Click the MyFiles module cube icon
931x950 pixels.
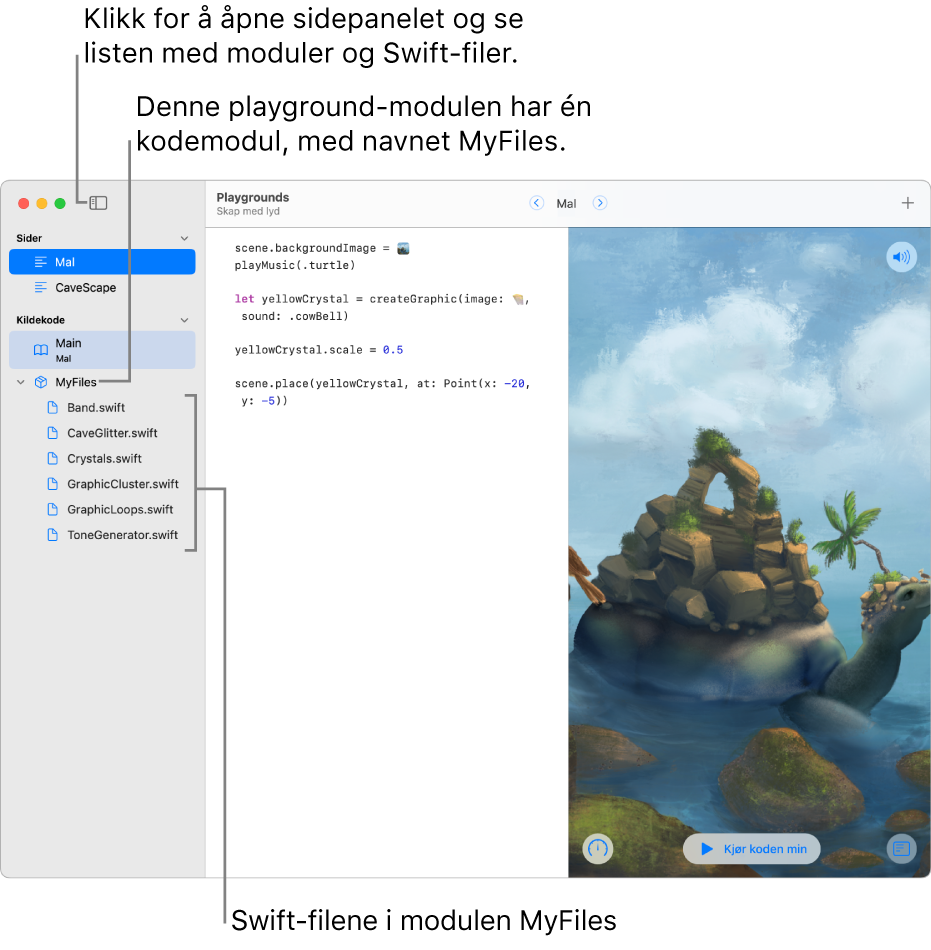coord(41,382)
